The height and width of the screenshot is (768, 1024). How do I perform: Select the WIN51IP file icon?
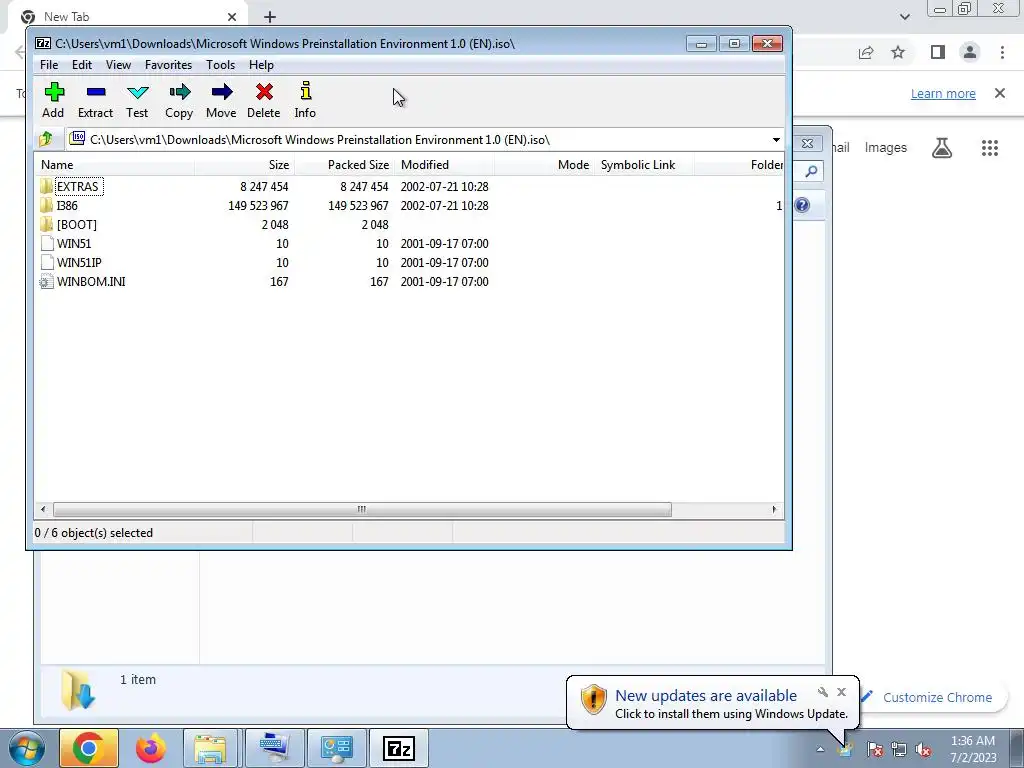pyautogui.click(x=46, y=263)
